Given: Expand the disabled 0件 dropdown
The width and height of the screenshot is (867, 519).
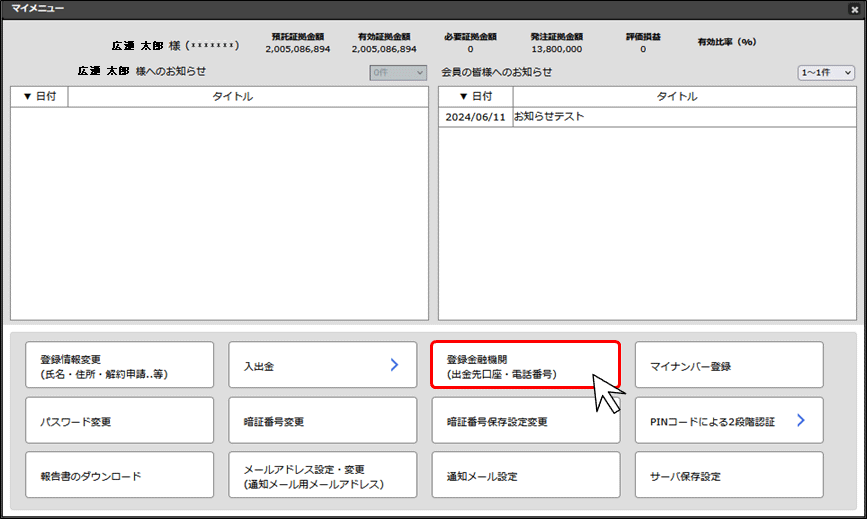Looking at the screenshot, I should (x=398, y=73).
